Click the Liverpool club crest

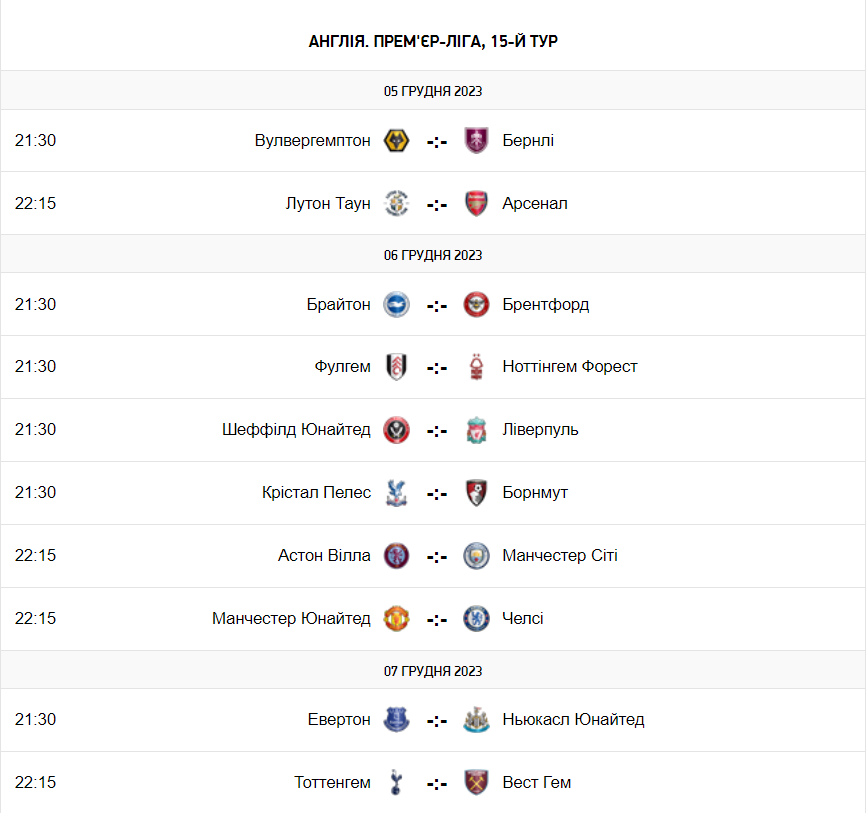pos(476,429)
